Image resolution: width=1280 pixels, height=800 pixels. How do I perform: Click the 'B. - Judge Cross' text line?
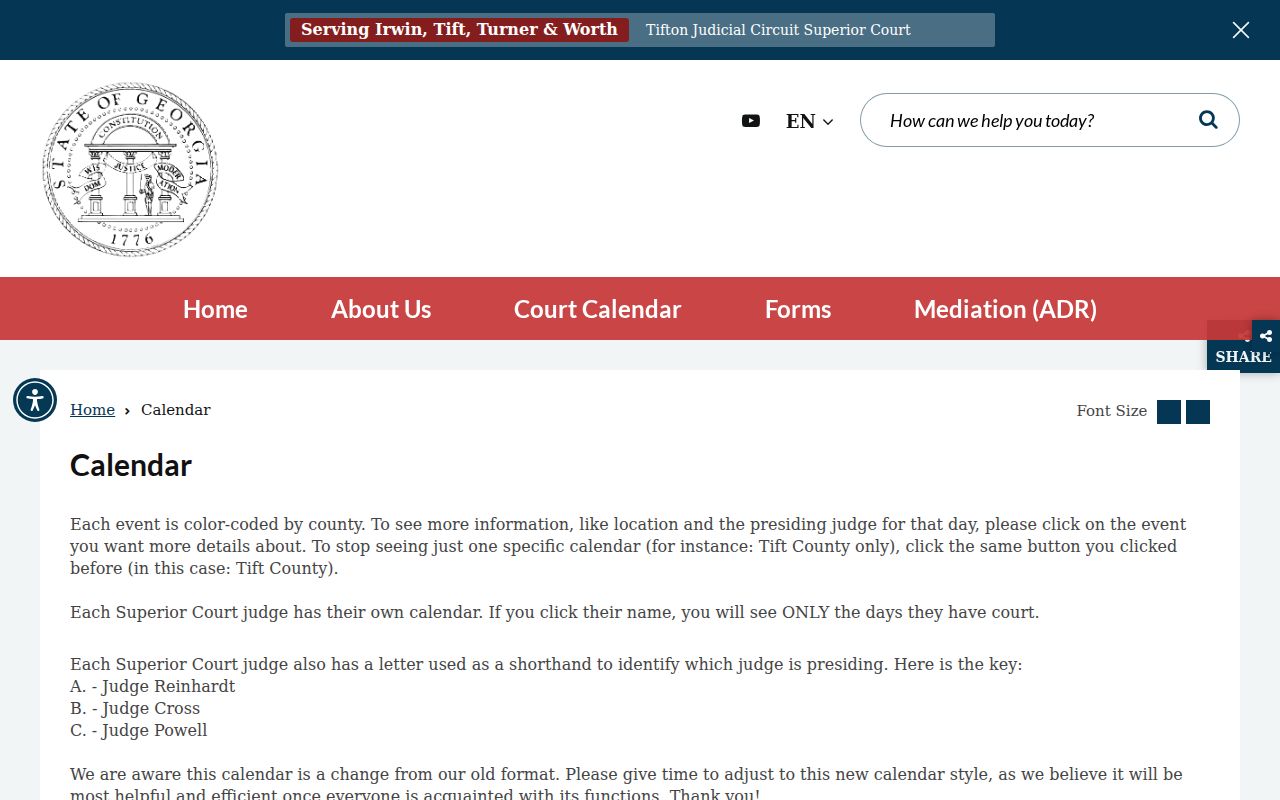[x=135, y=708]
